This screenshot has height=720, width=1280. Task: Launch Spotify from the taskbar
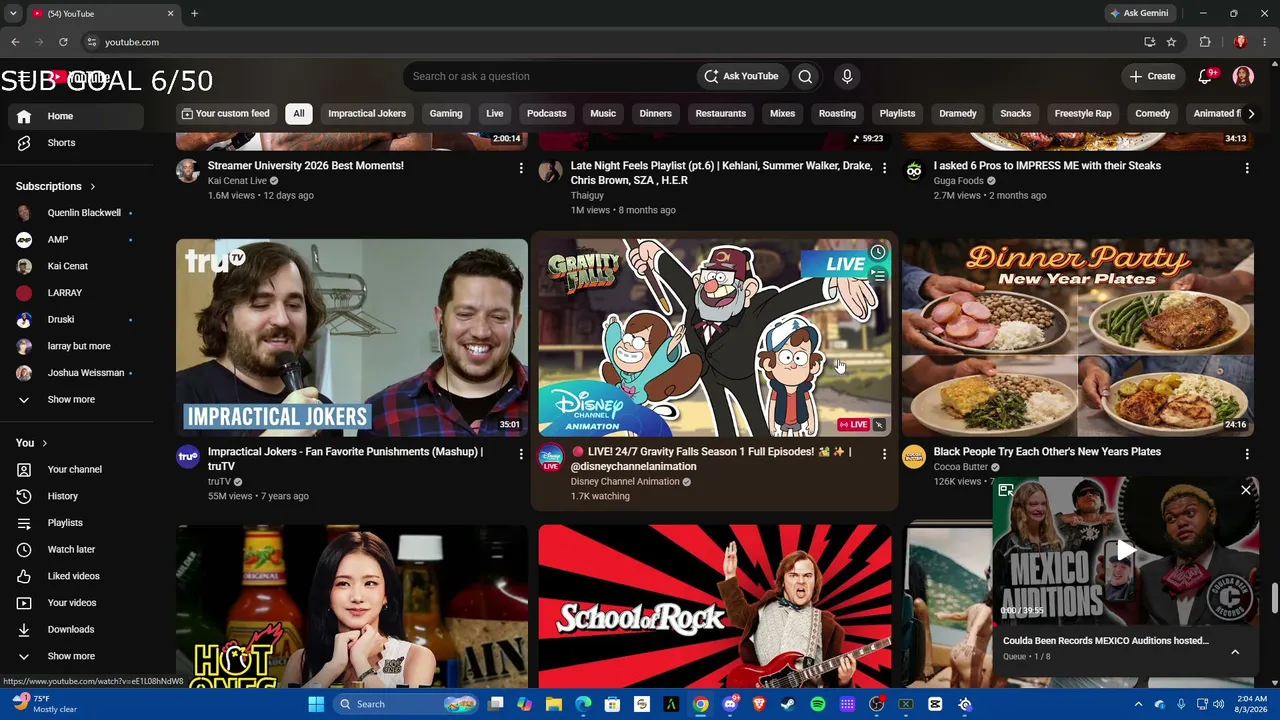click(x=818, y=704)
